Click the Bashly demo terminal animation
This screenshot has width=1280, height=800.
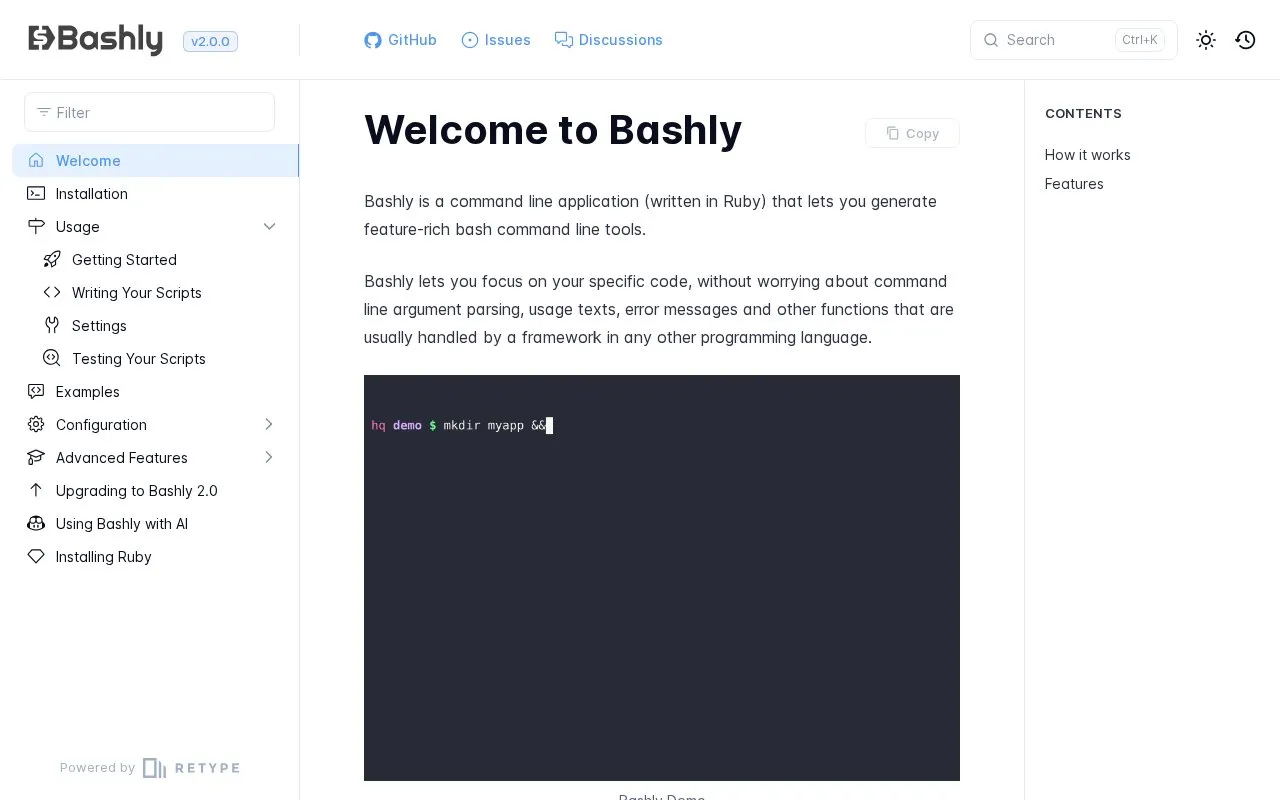662,578
